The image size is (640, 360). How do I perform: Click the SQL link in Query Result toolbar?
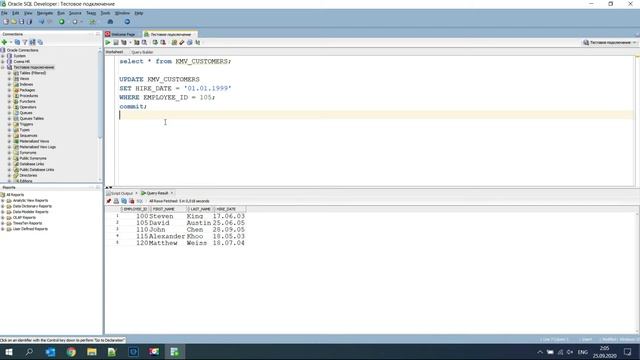pyautogui.click(x=140, y=201)
